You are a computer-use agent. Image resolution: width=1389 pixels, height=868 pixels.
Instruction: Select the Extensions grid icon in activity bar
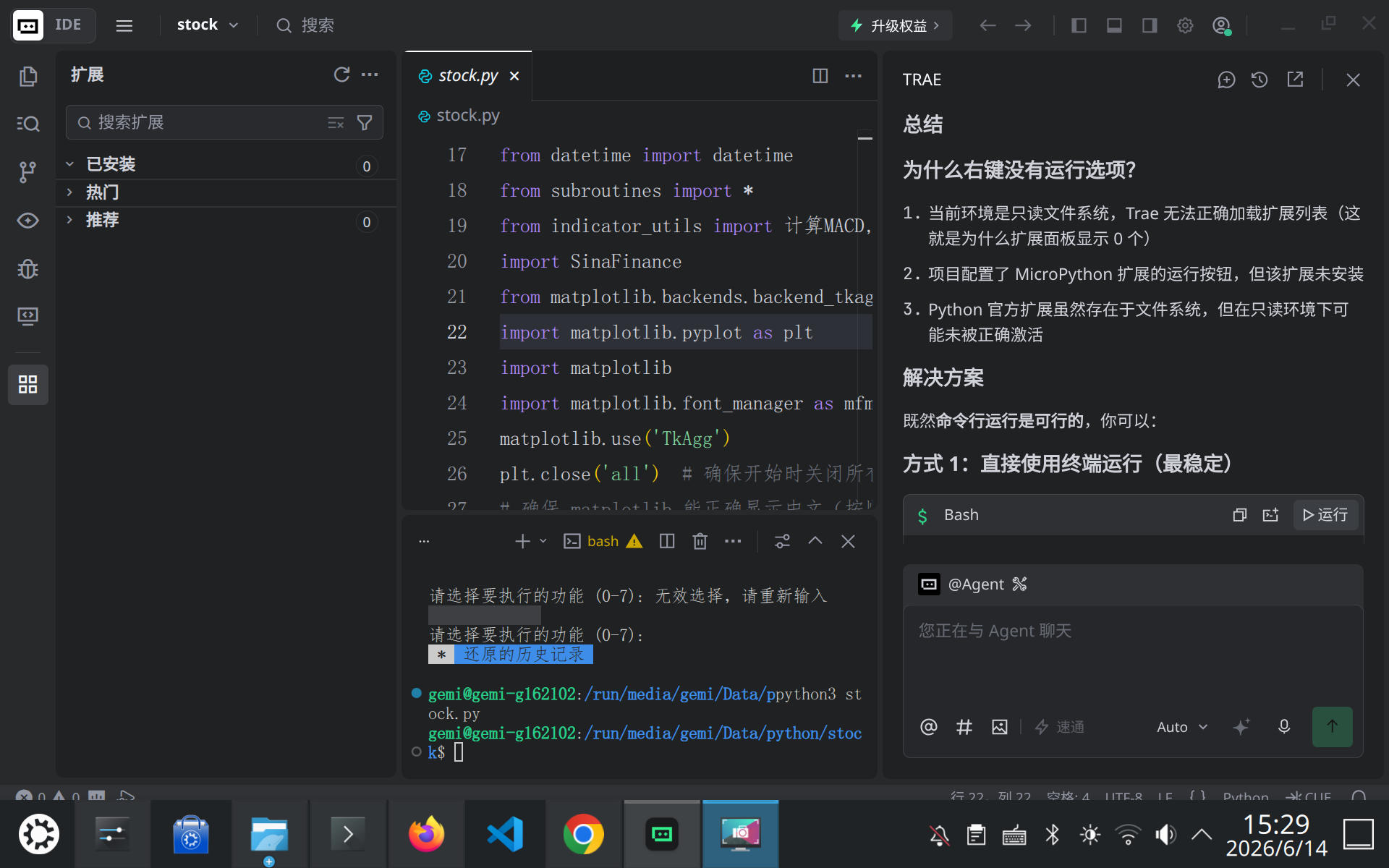[27, 384]
